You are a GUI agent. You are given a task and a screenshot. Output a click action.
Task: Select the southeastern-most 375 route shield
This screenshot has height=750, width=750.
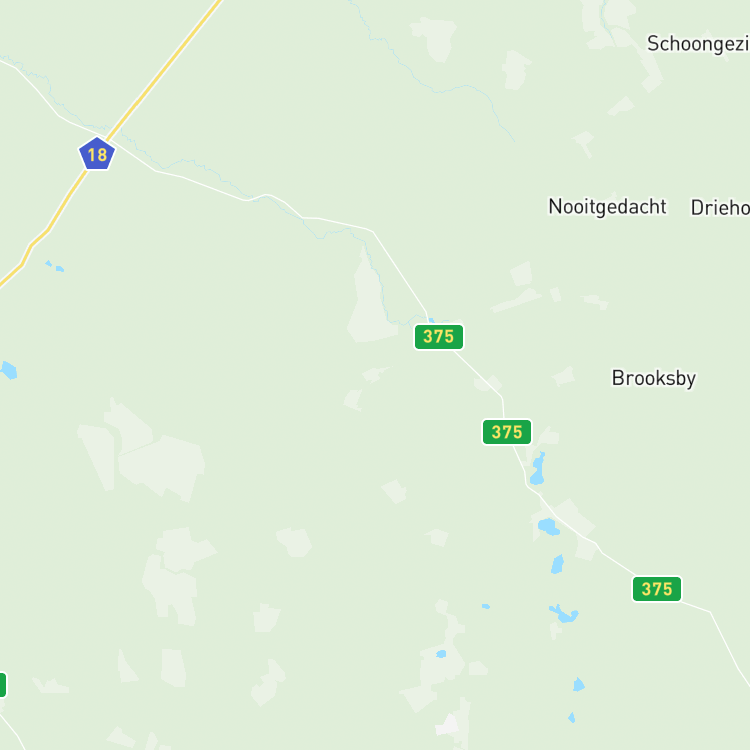(657, 589)
